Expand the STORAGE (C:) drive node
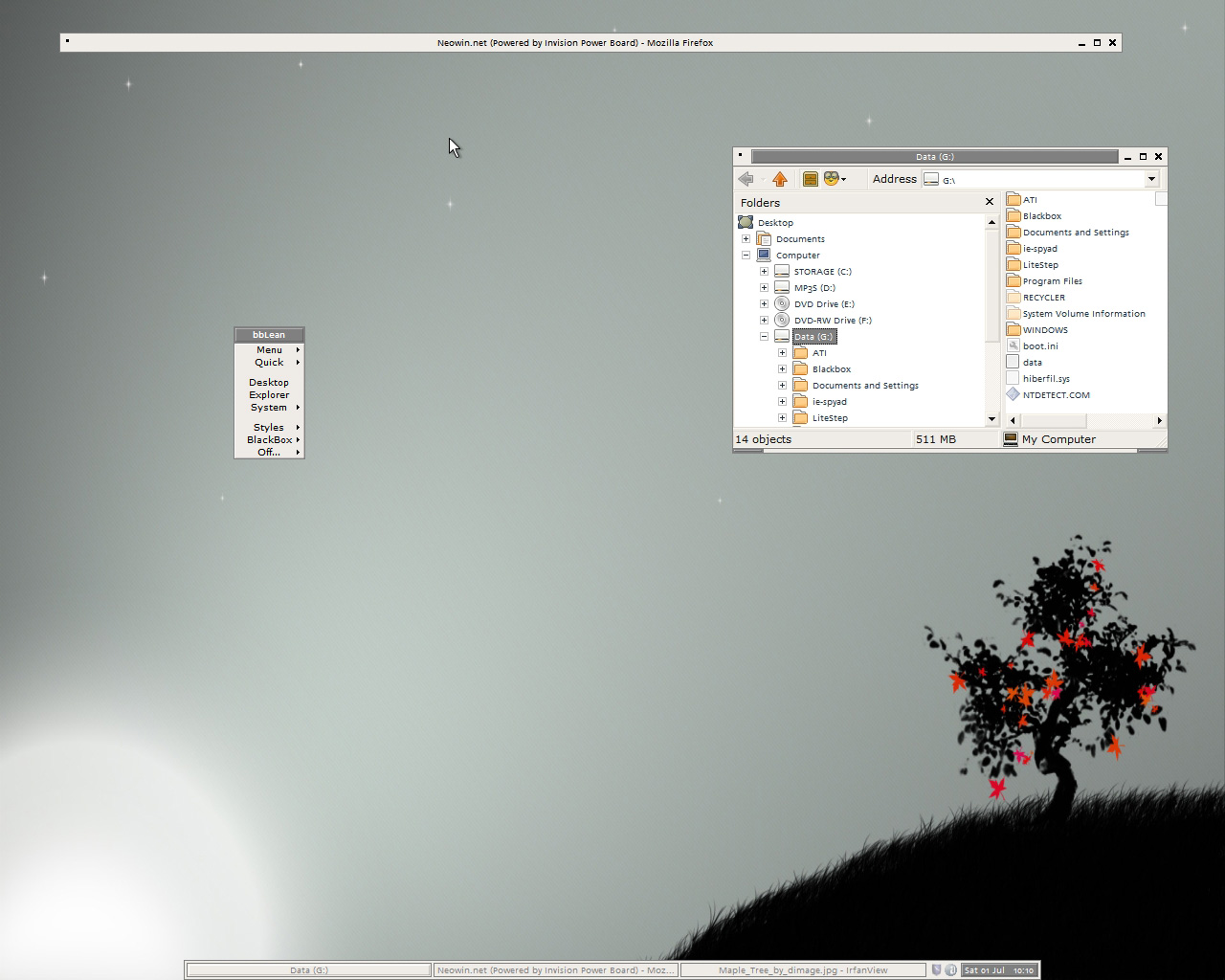The width and height of the screenshot is (1225, 980). point(764,271)
